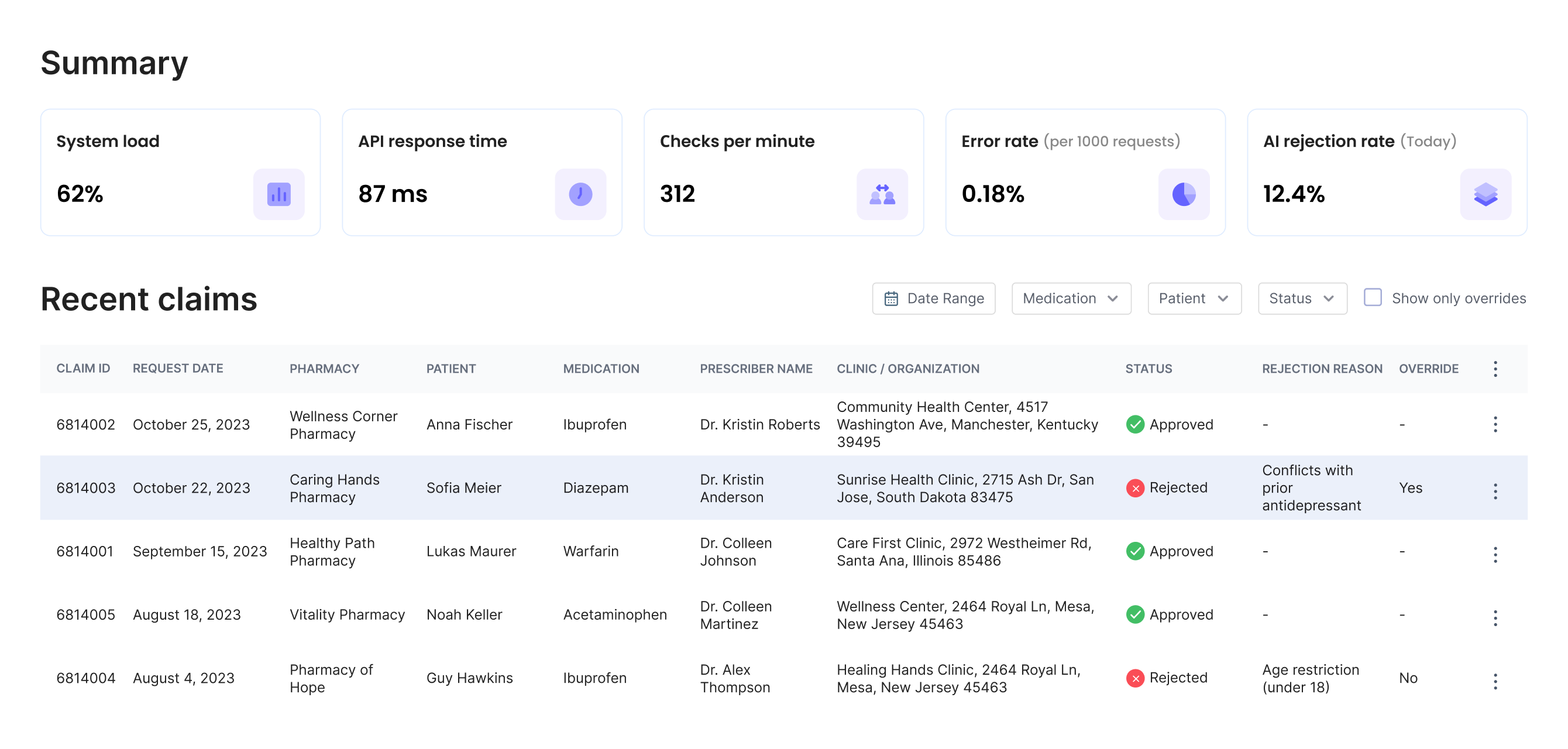Click claim ID 6814001

pyautogui.click(x=85, y=551)
